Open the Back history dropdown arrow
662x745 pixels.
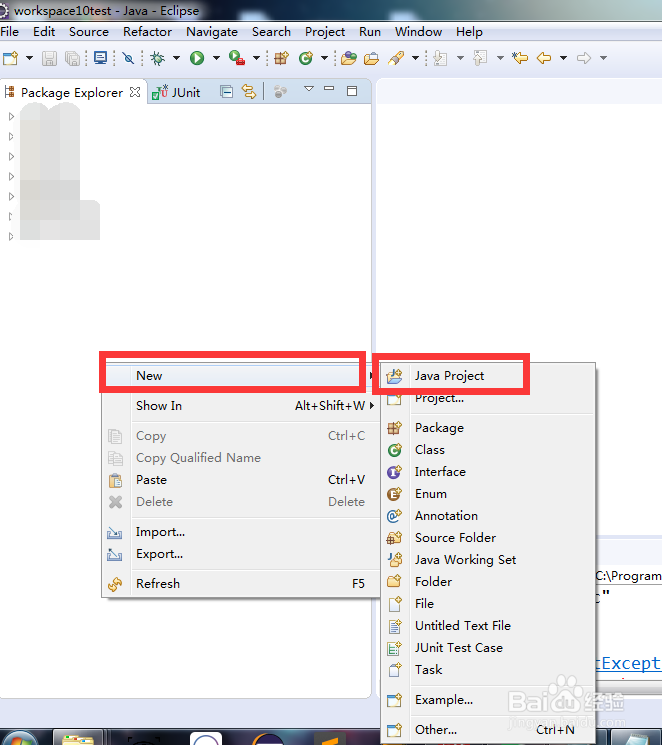pos(563,58)
